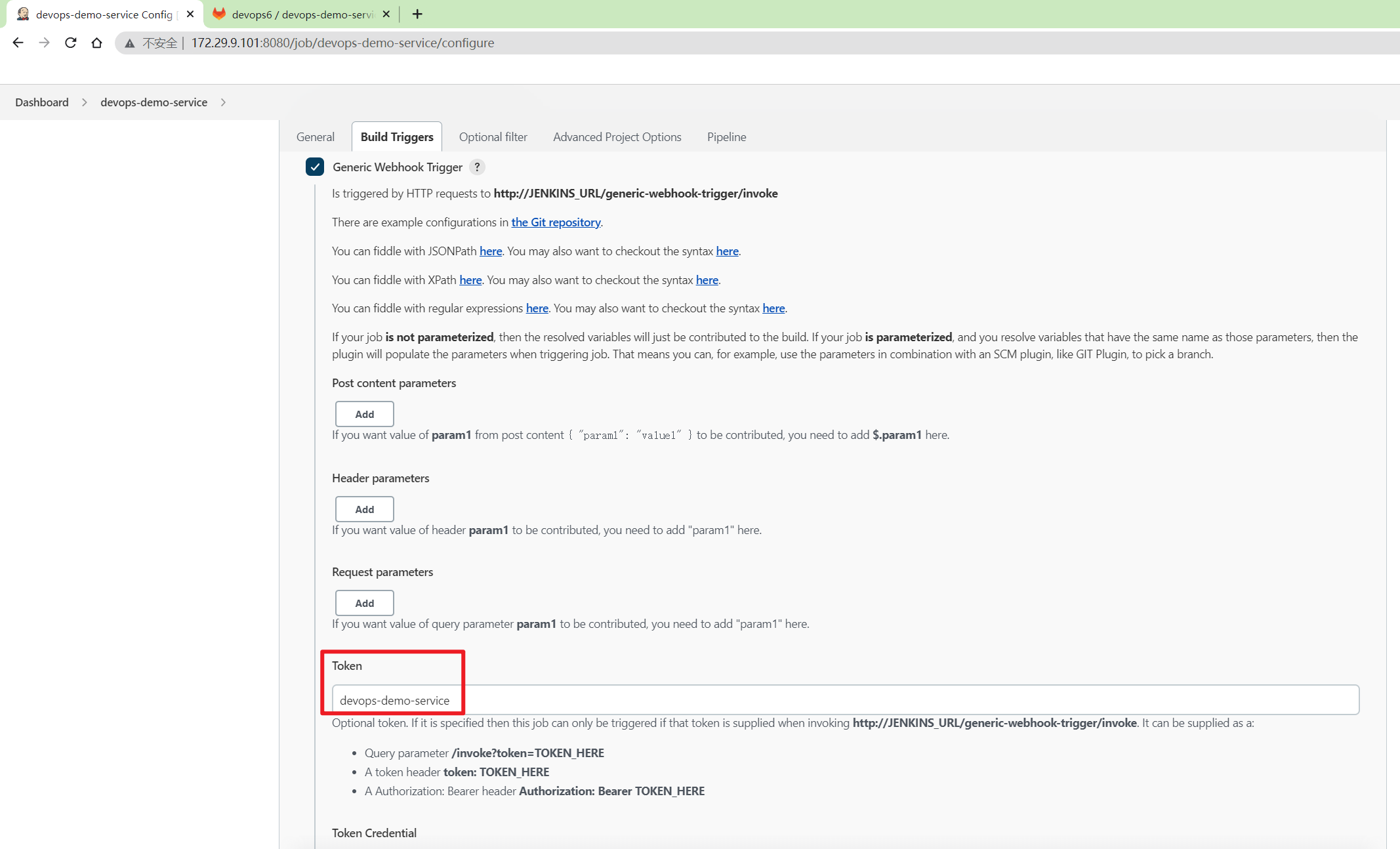Click the 'Header parameters' heading
This screenshot has height=849, width=1400.
[381, 478]
